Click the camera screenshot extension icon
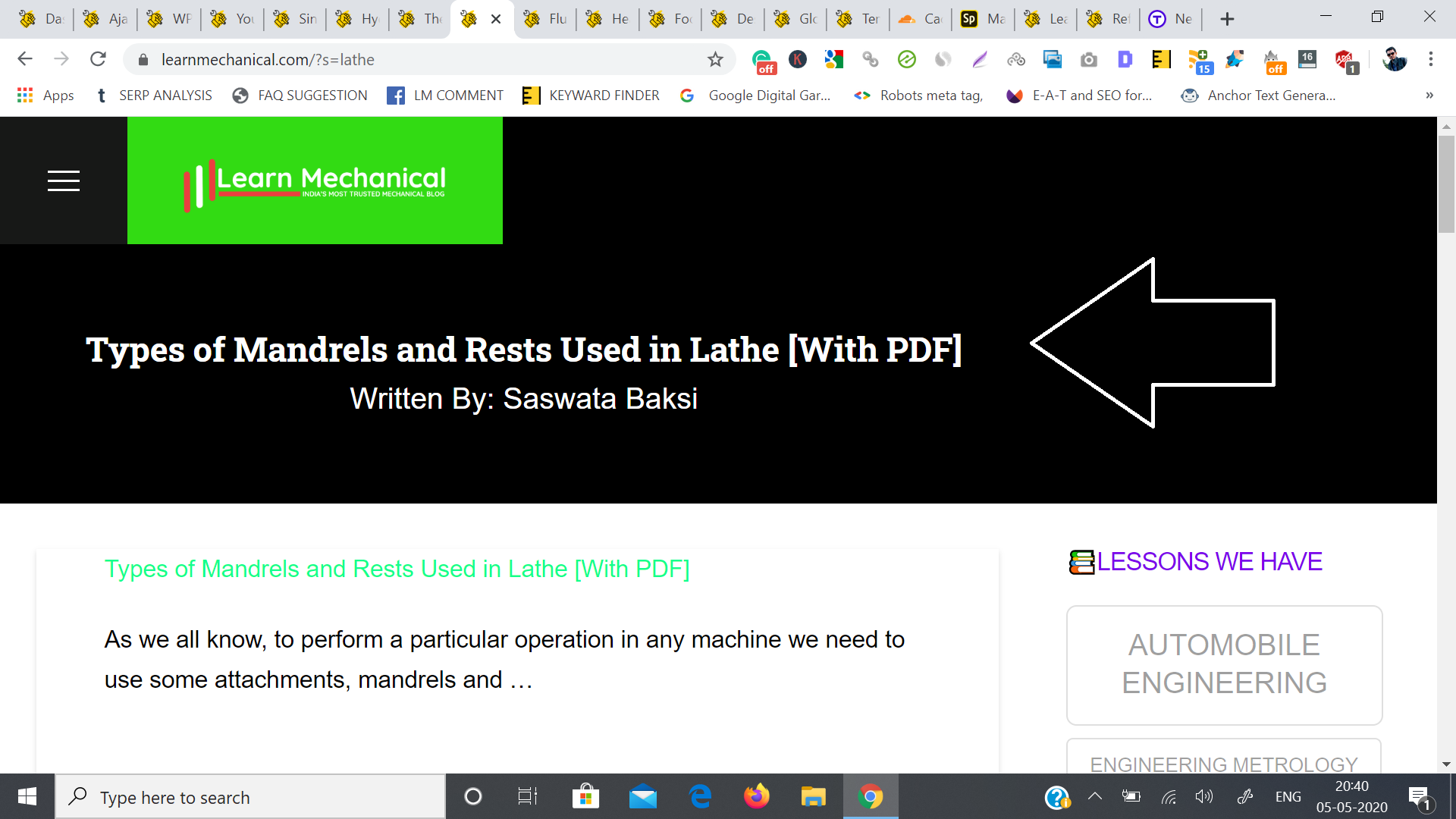Viewport: 1456px width, 819px height. 1088,60
